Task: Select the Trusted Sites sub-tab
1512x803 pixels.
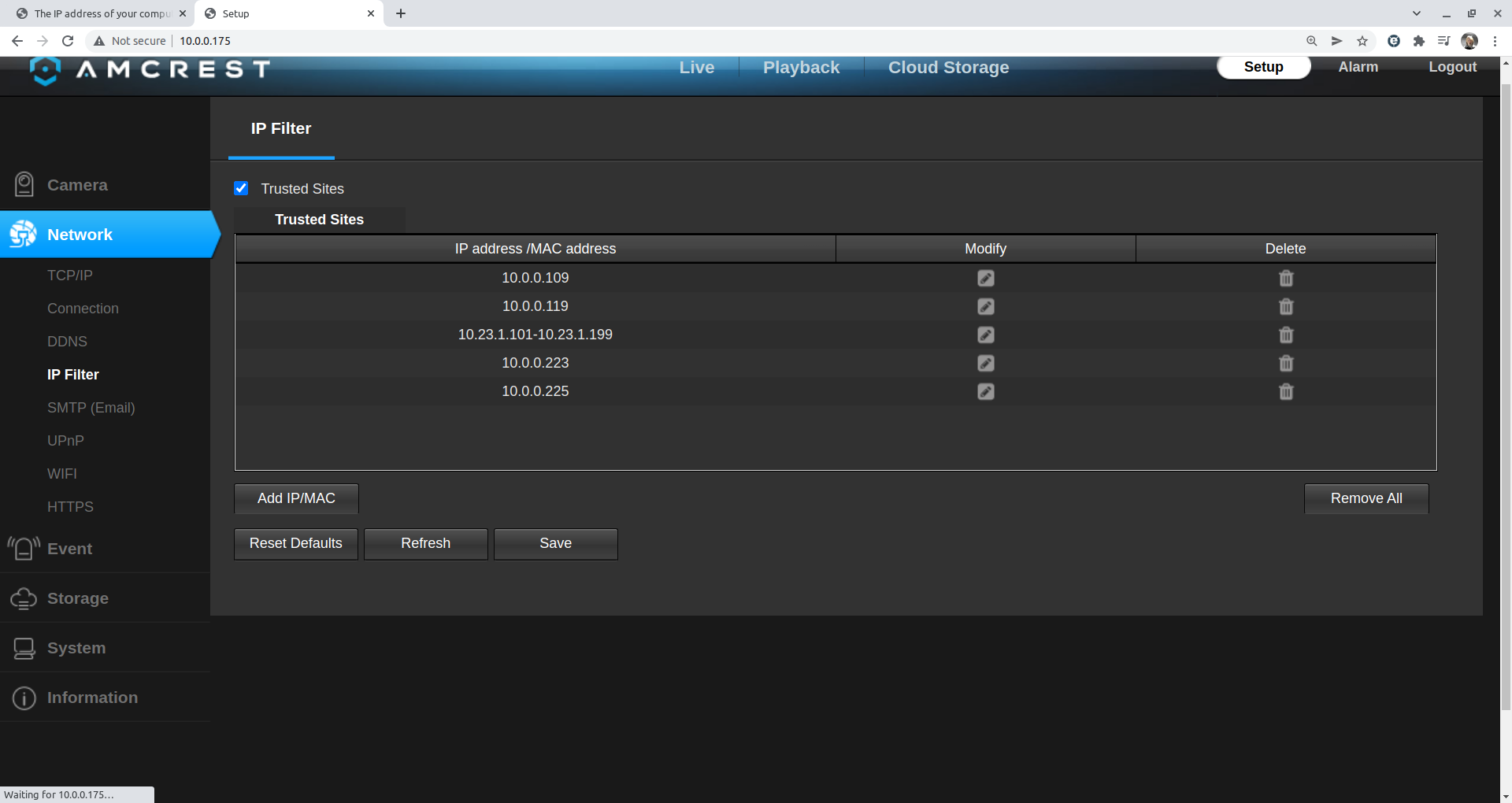Action: tap(320, 220)
